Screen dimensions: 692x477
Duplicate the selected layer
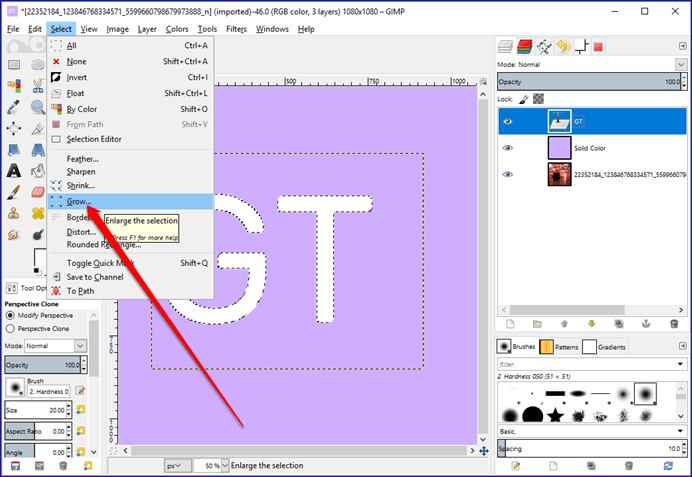619,324
